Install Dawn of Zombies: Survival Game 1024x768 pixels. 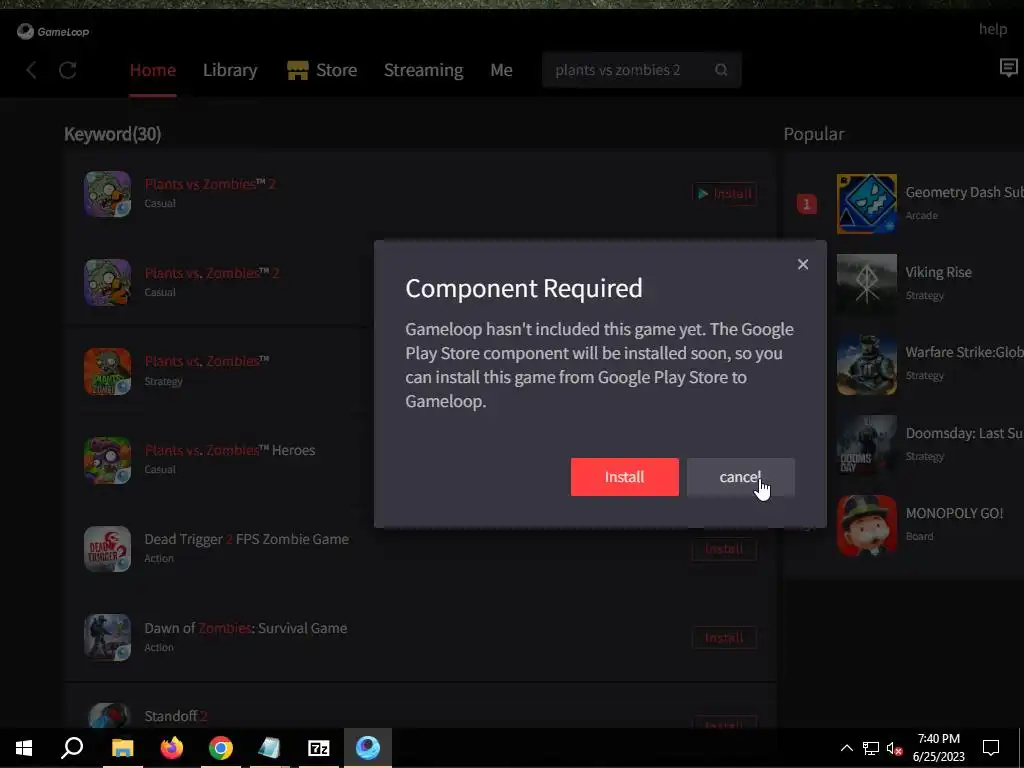(x=724, y=638)
